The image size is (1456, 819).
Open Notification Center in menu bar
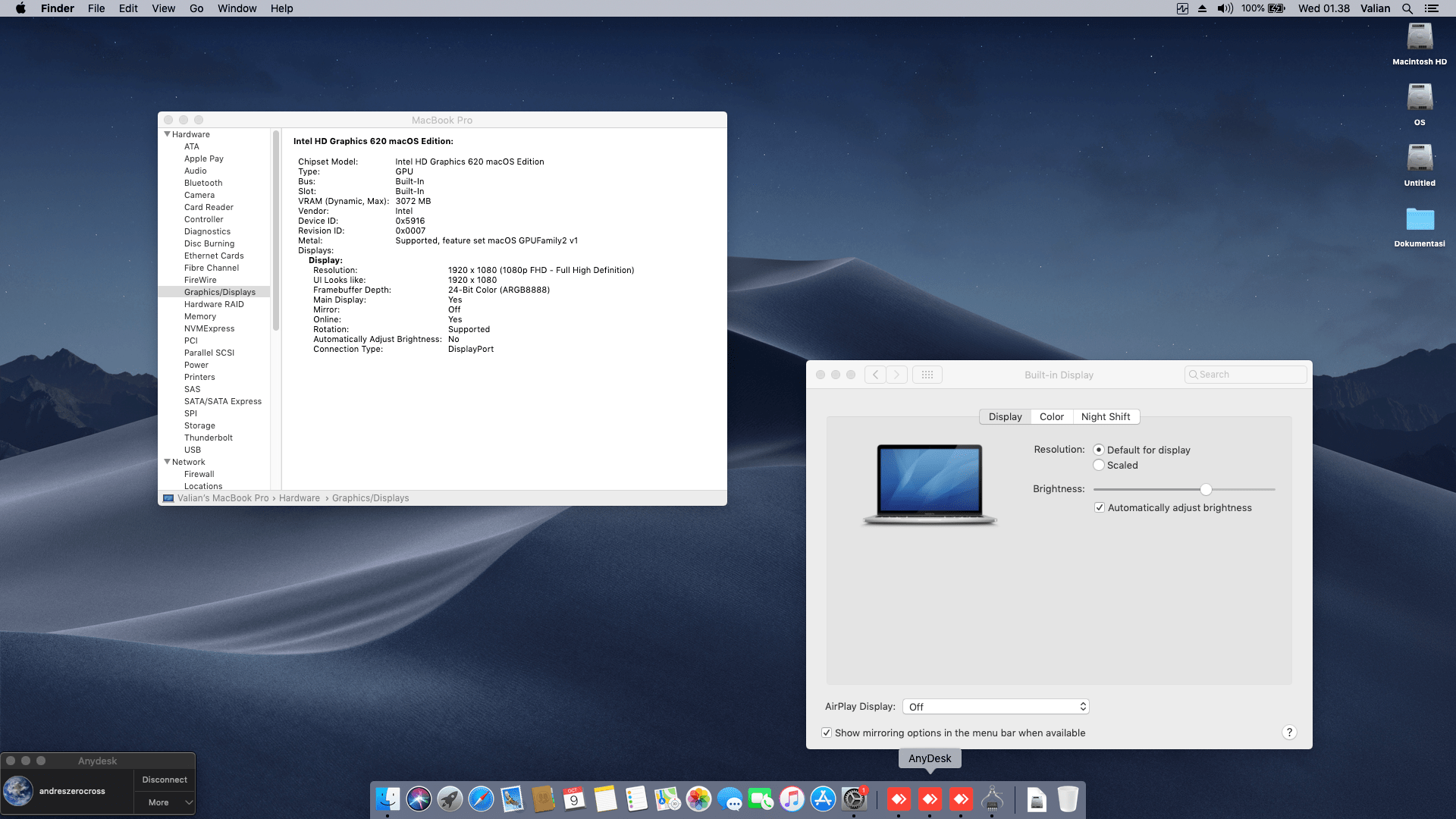pyautogui.click(x=1432, y=8)
